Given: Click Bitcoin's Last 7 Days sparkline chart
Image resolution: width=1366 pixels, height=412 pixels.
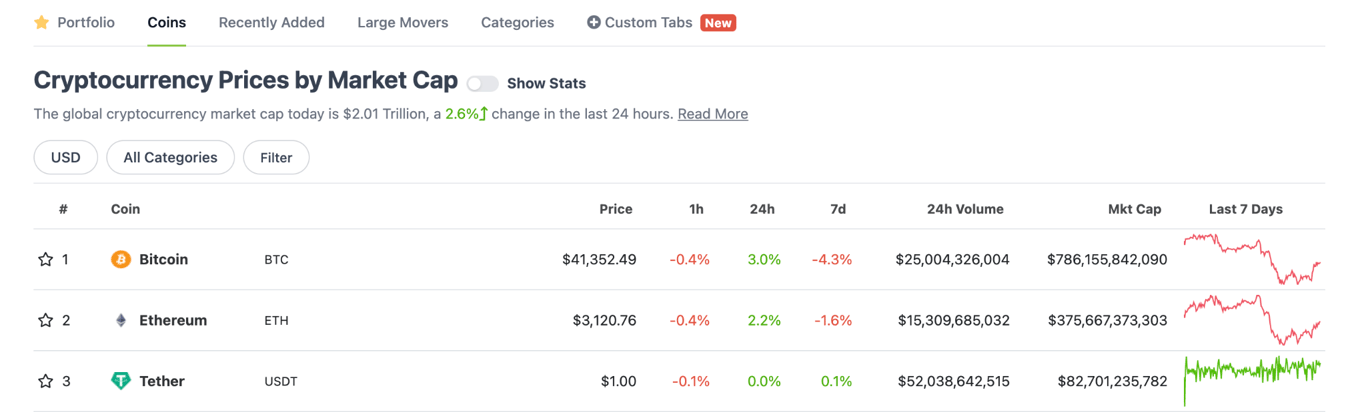Looking at the screenshot, I should 1252,260.
